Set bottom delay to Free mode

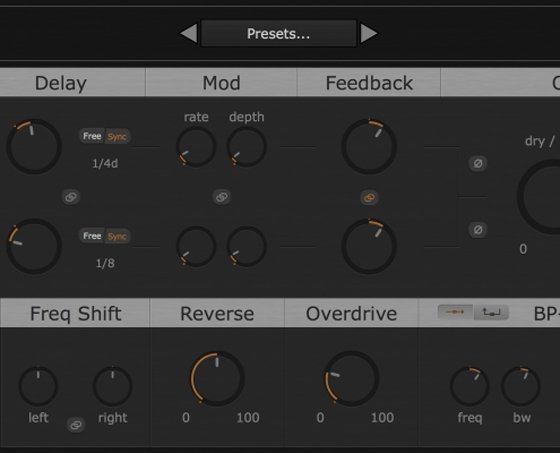click(92, 236)
